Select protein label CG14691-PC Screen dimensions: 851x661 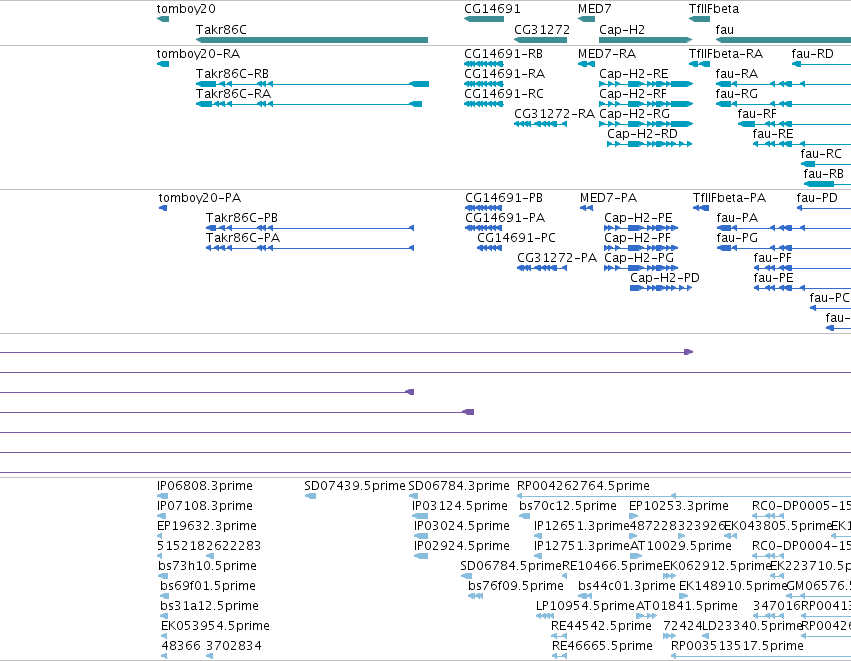tap(516, 238)
